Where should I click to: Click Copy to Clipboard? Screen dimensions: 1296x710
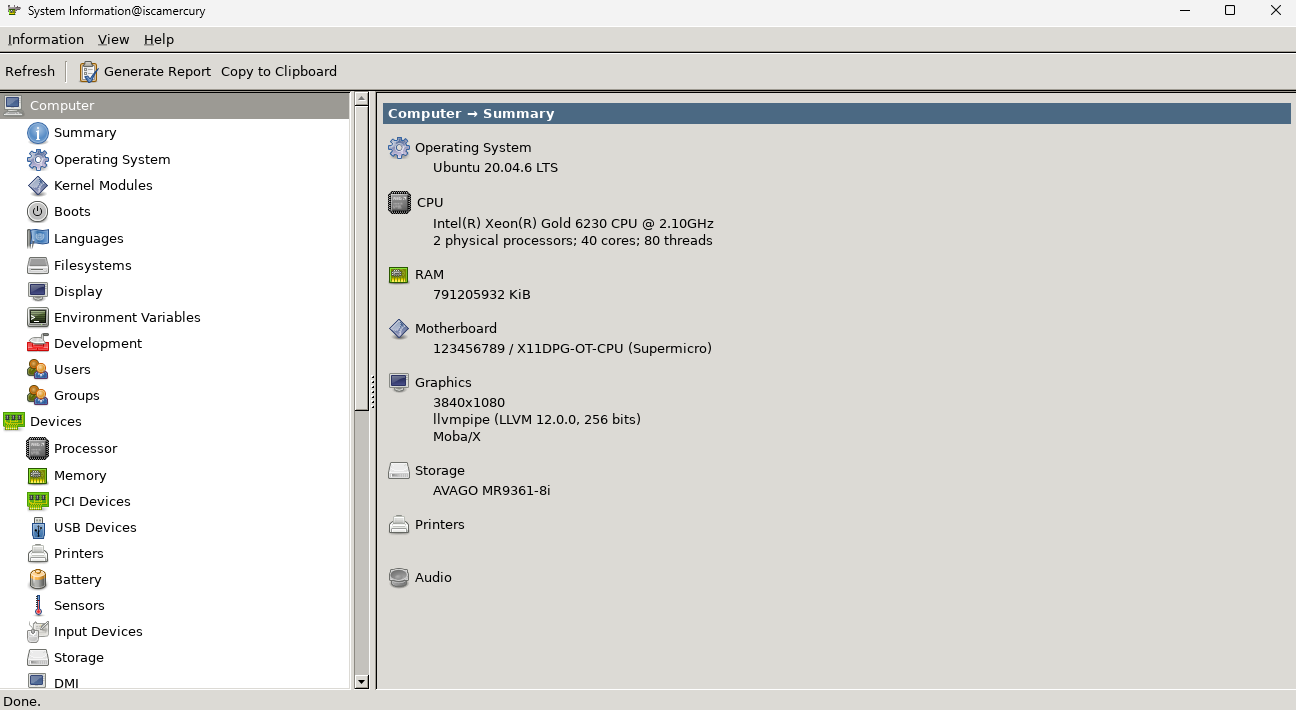[x=279, y=71]
